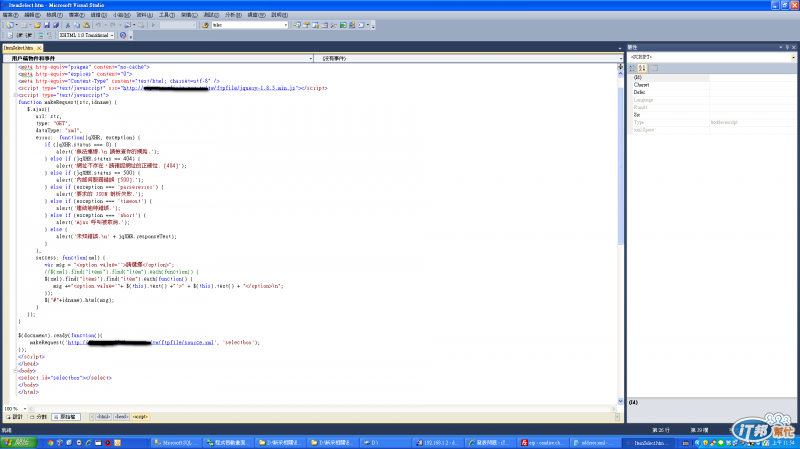Switch to Split view
The height and width of the screenshot is (449, 800).
coord(38,417)
